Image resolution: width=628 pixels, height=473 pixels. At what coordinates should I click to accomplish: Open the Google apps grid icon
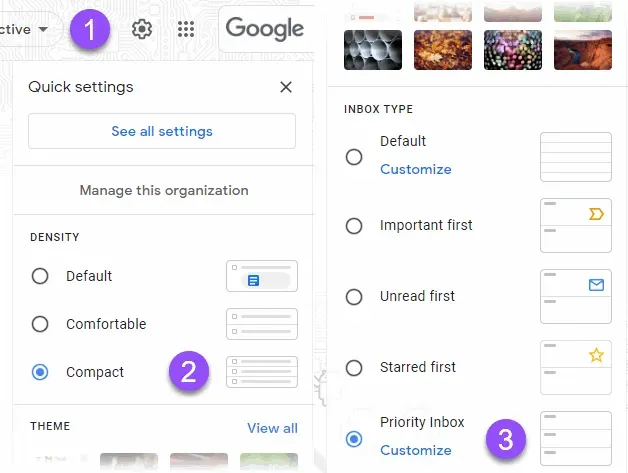186,29
